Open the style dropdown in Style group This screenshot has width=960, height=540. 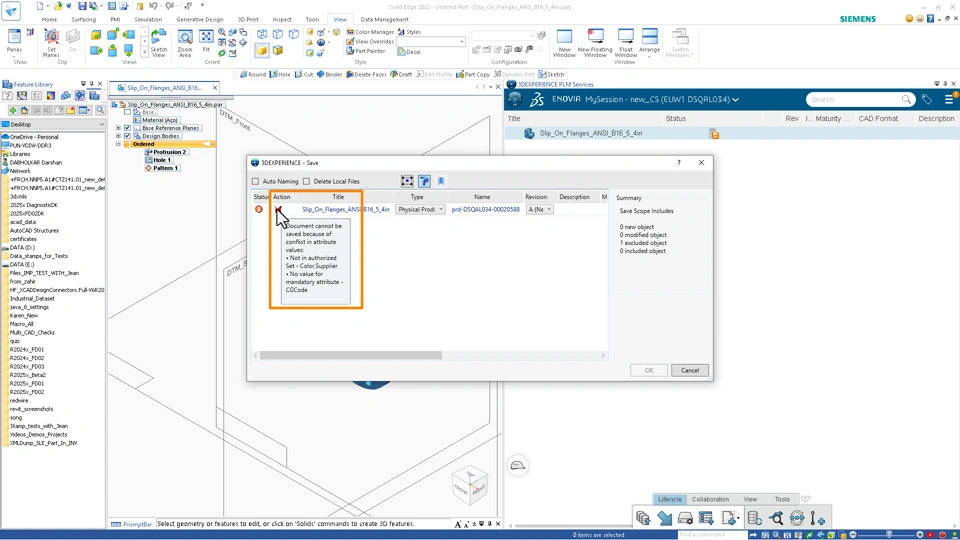click(x=431, y=42)
